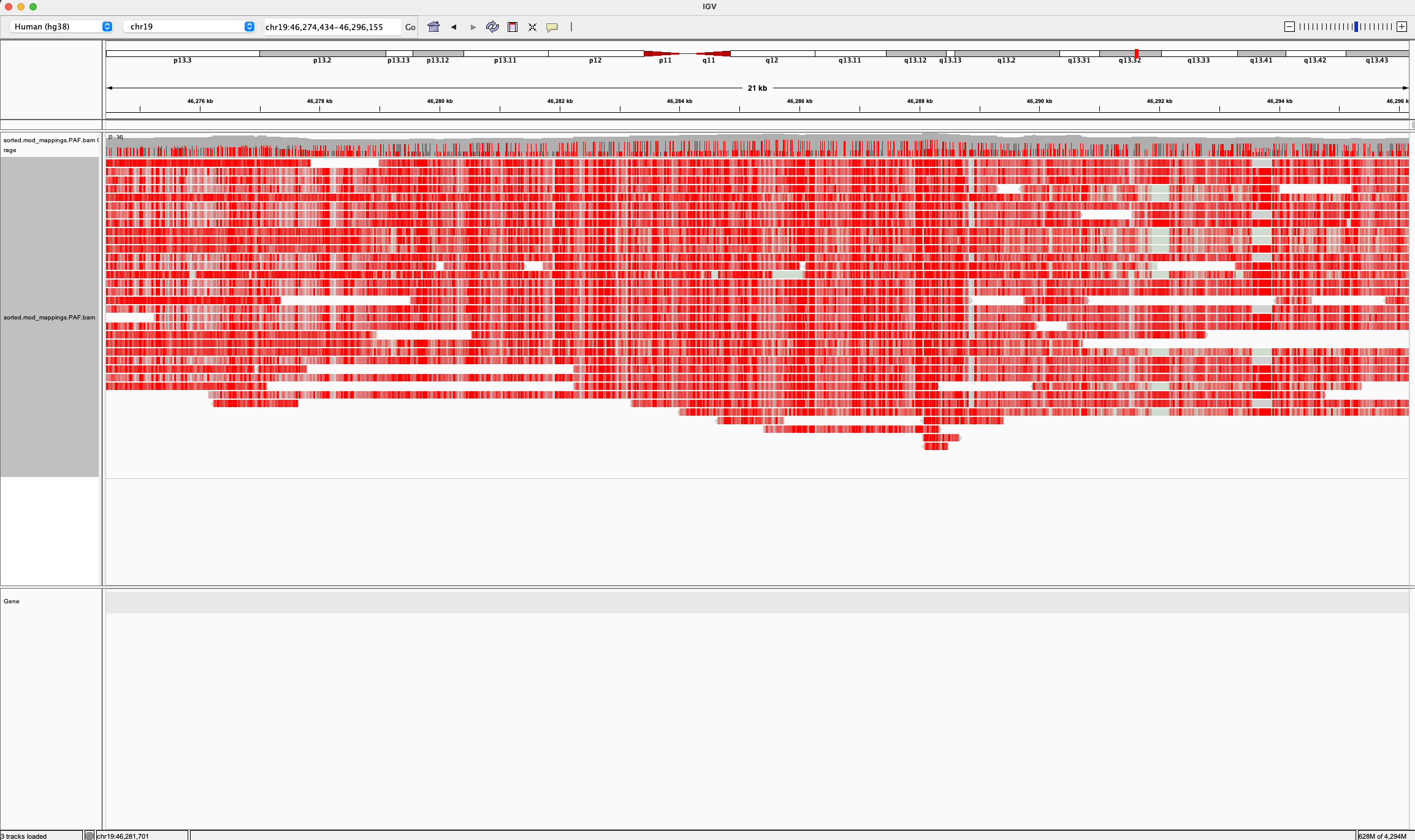1415x840 pixels.
Task: Click the 3 tracks loaded status text
Action: coord(25,836)
